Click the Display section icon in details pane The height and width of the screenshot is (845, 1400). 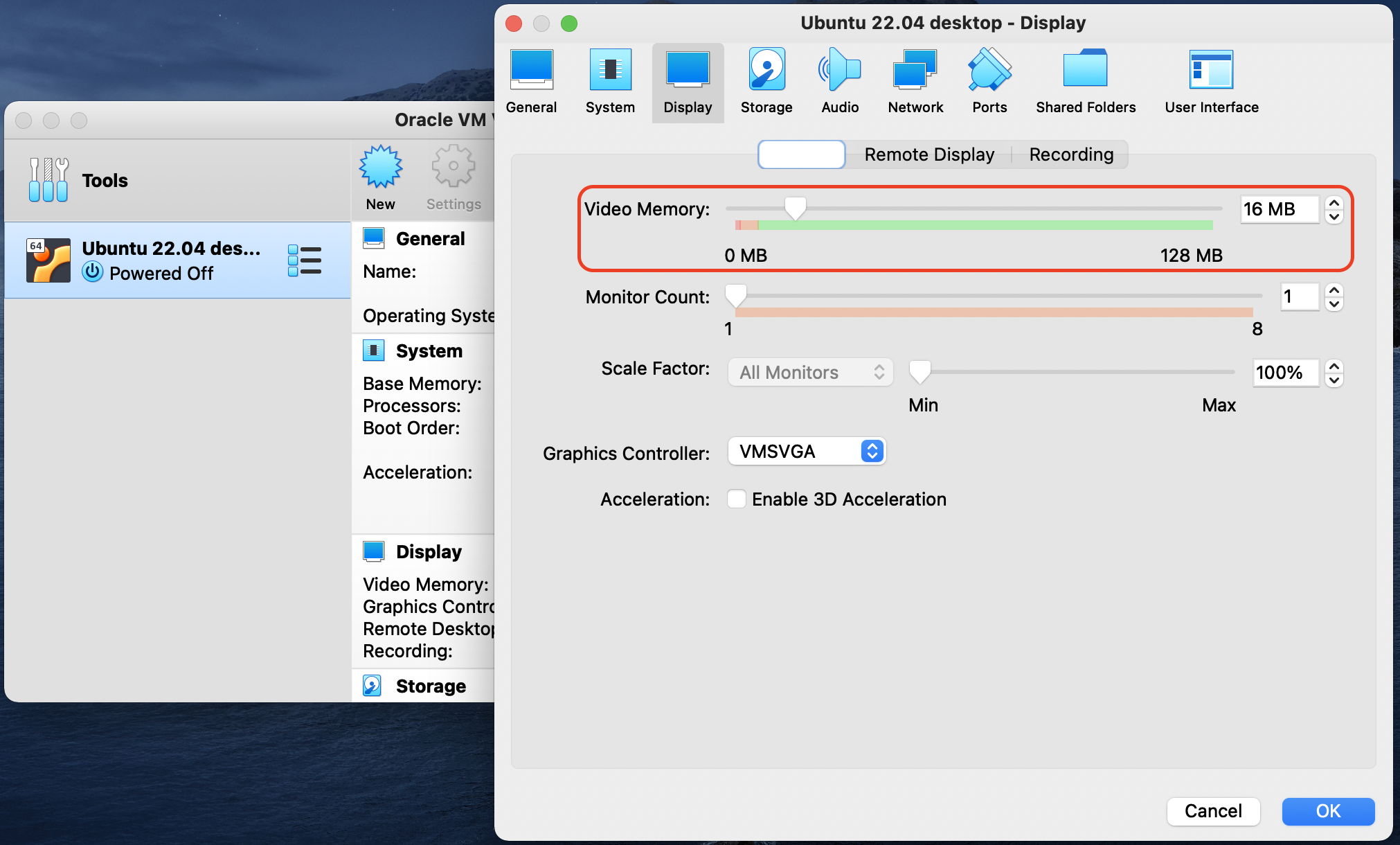coord(374,551)
